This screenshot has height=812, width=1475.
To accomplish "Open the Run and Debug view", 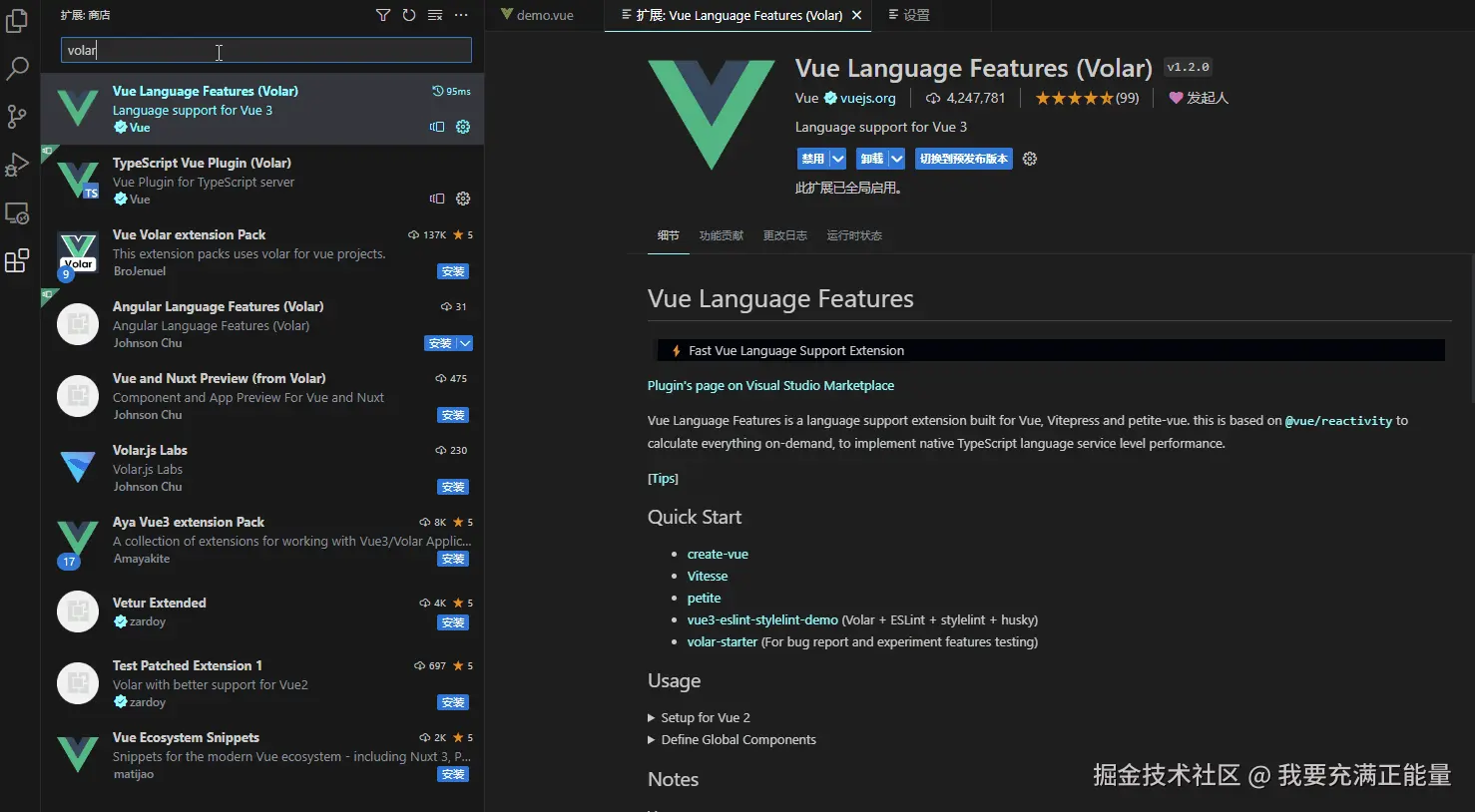I will pos(17,165).
